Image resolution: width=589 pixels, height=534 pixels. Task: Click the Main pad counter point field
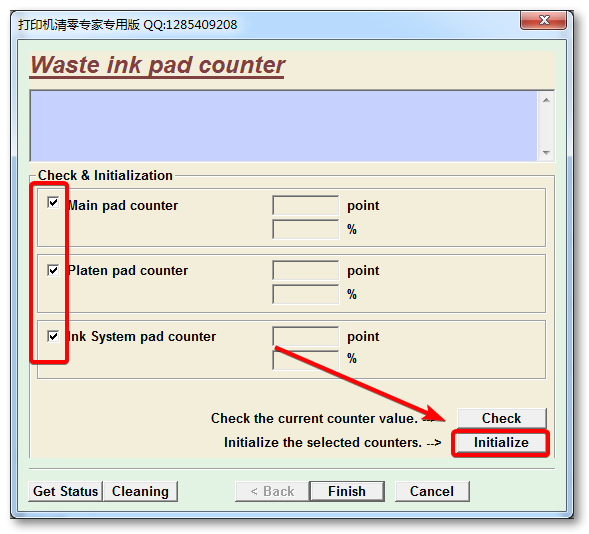pyautogui.click(x=306, y=205)
